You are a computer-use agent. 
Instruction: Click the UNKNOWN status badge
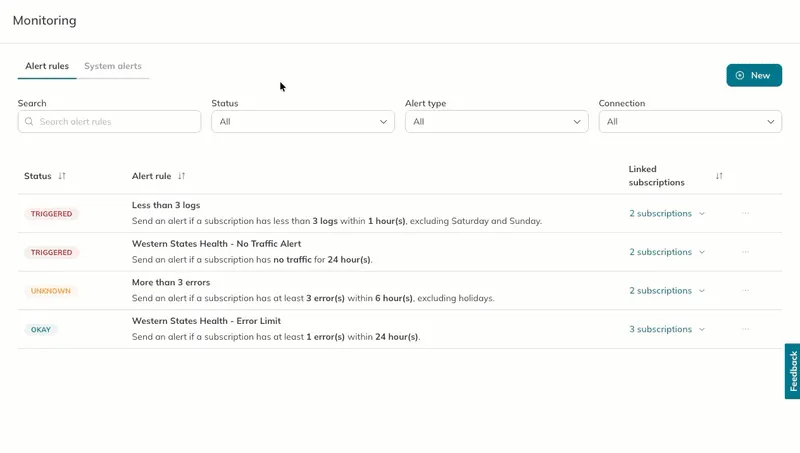point(51,291)
